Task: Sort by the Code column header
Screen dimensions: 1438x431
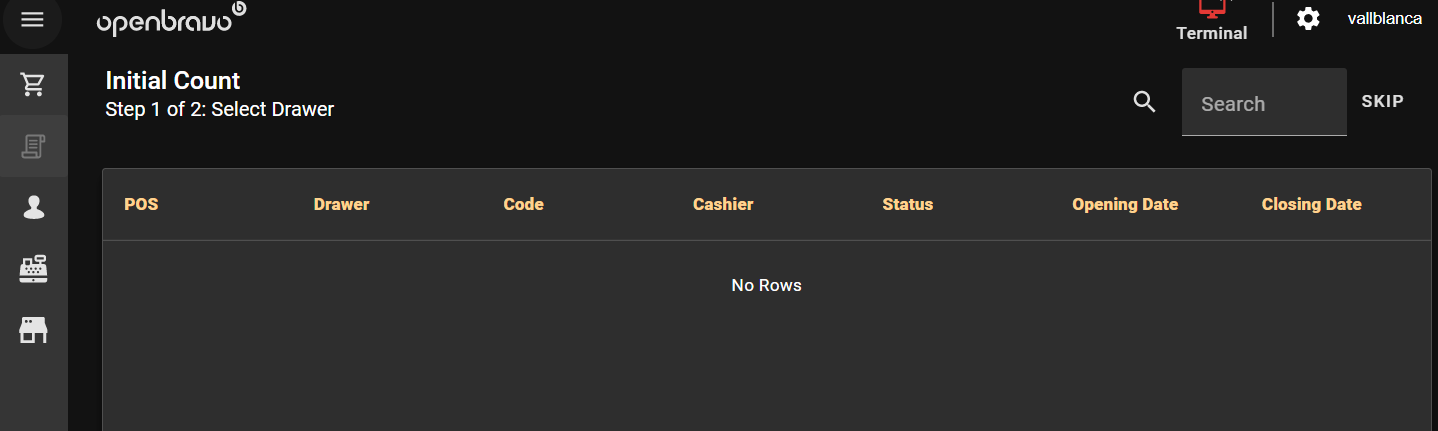Action: (523, 204)
